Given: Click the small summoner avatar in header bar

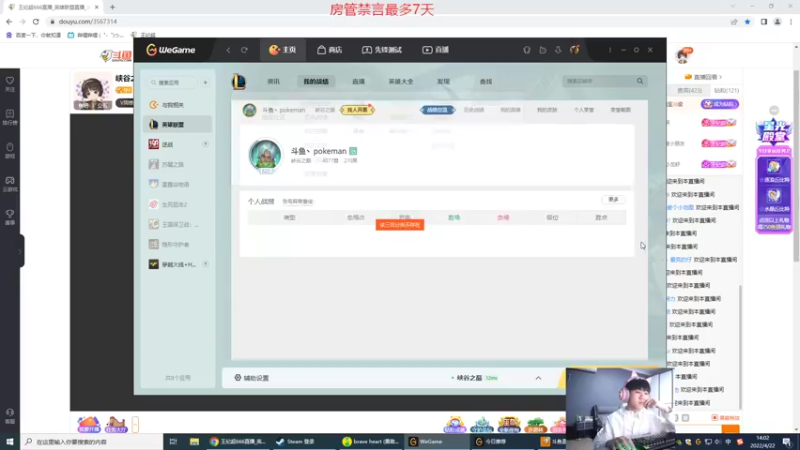Looking at the screenshot, I should [249, 110].
